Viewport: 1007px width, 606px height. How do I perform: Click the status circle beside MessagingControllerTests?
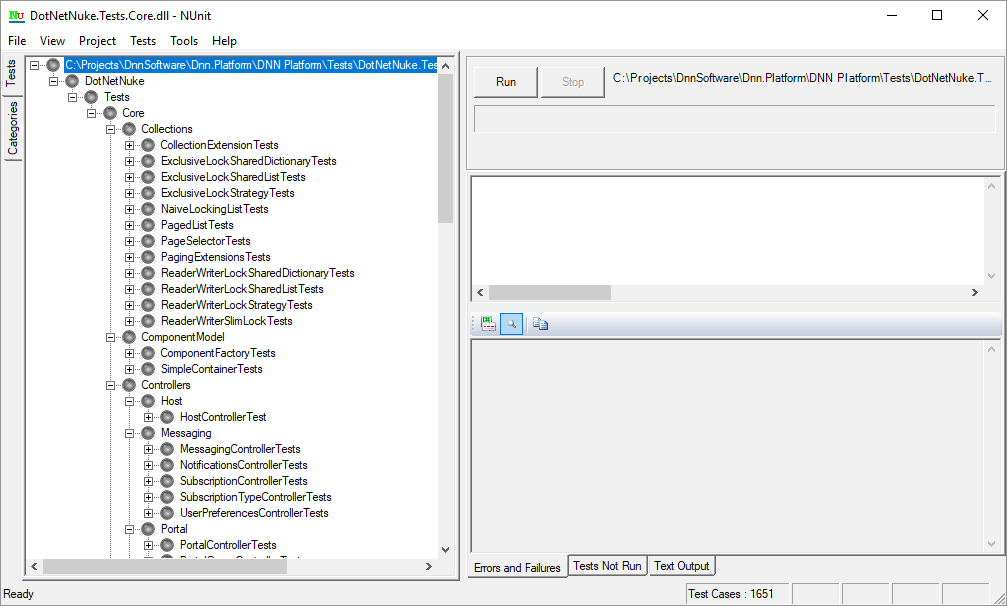pos(167,449)
